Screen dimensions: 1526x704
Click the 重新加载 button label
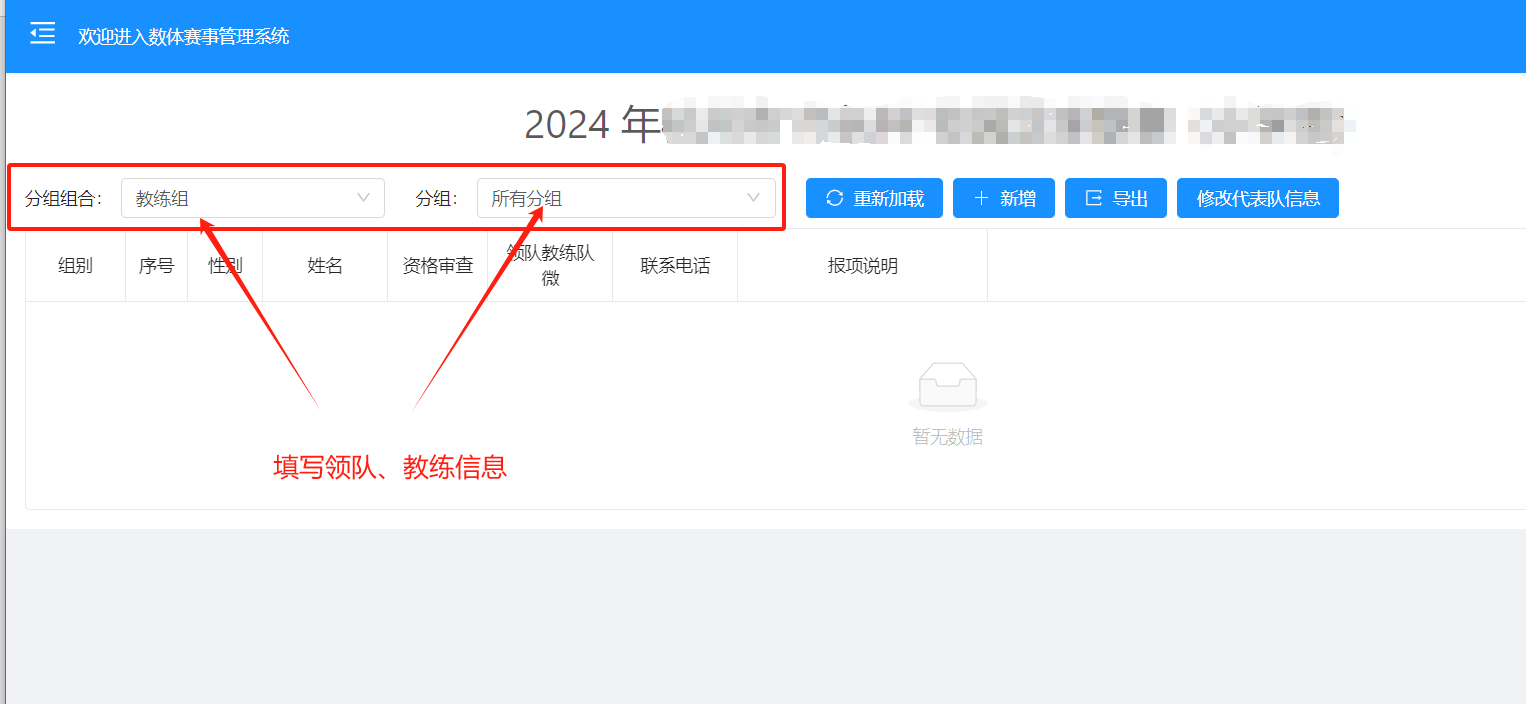click(x=888, y=198)
